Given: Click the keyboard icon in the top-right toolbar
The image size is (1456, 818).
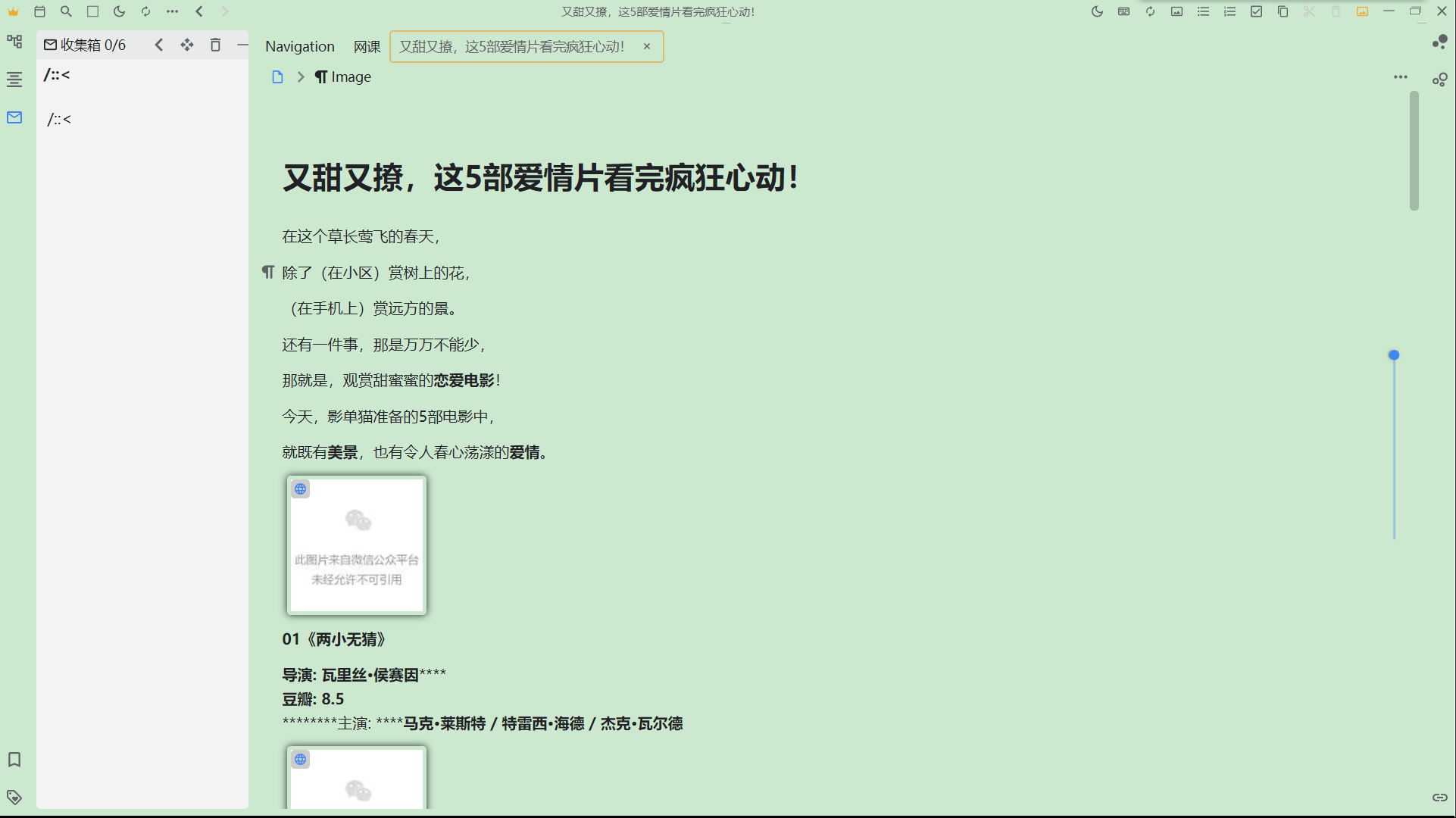Looking at the screenshot, I should pyautogui.click(x=1123, y=11).
